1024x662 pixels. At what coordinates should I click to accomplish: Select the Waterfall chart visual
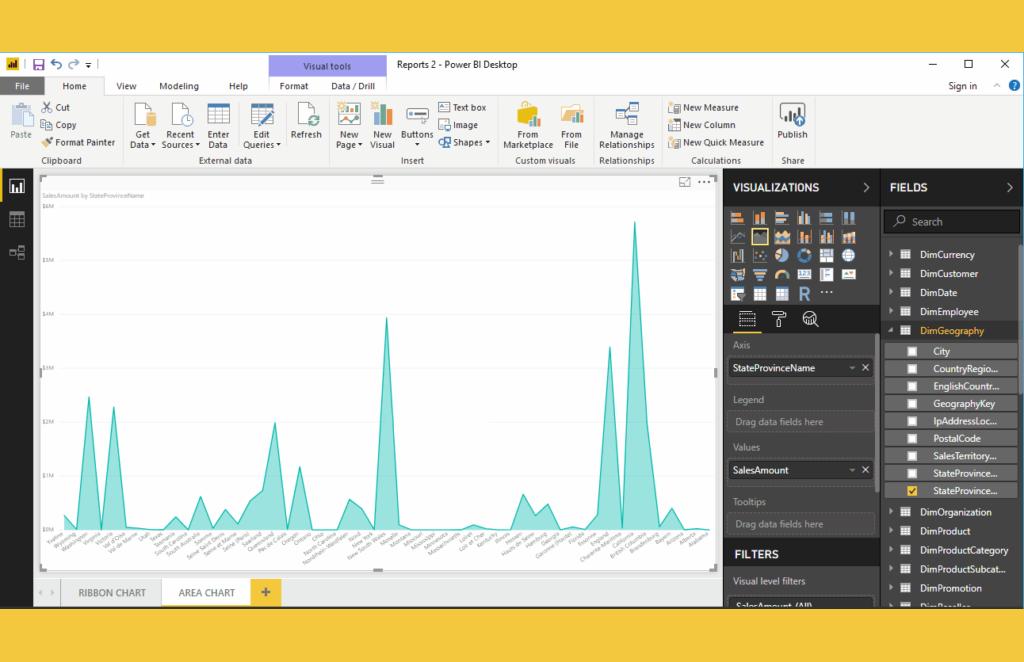pyautogui.click(x=737, y=256)
